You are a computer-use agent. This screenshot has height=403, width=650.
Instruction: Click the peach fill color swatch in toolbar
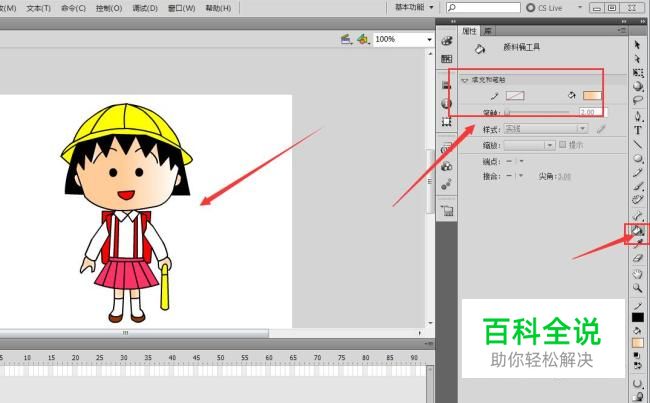pyautogui.click(x=638, y=343)
